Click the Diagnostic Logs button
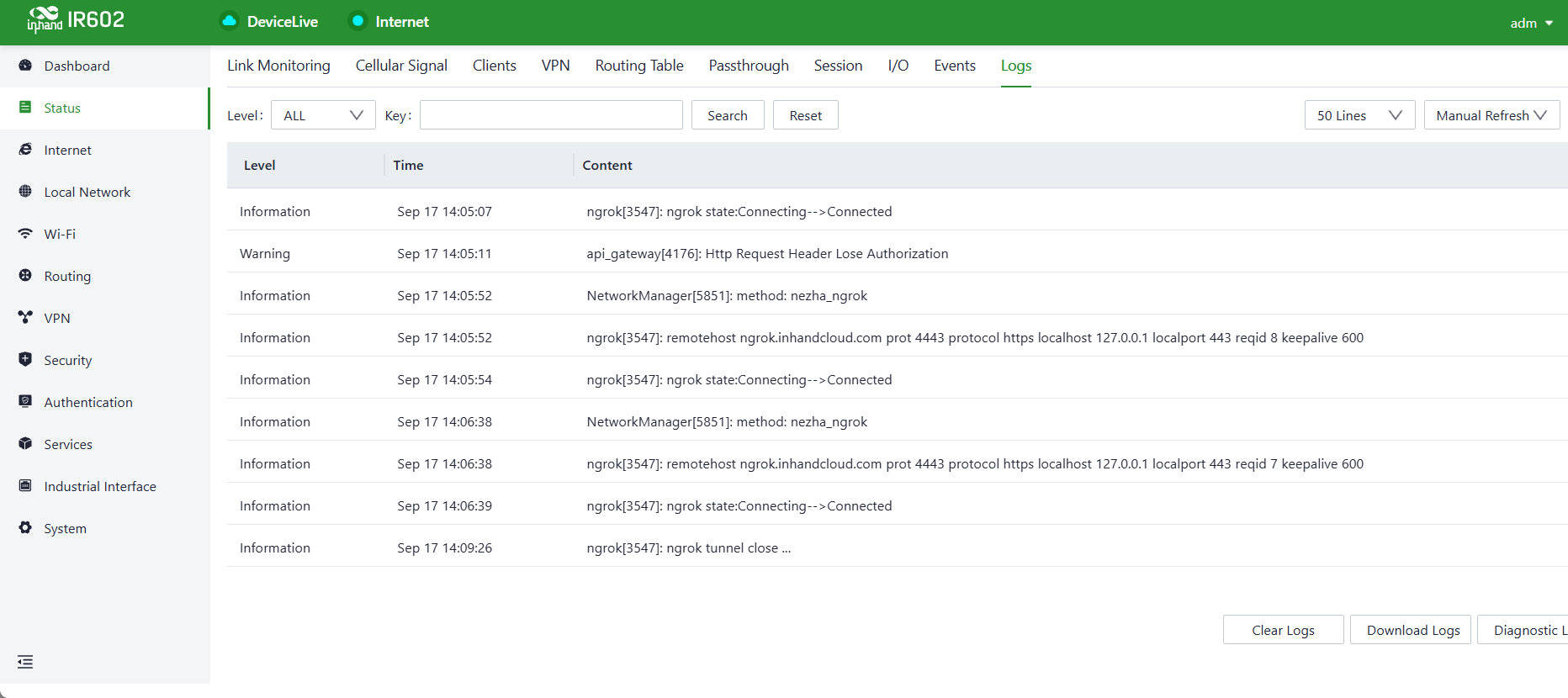Screen dimensions: 1568x698 tap(1523, 630)
